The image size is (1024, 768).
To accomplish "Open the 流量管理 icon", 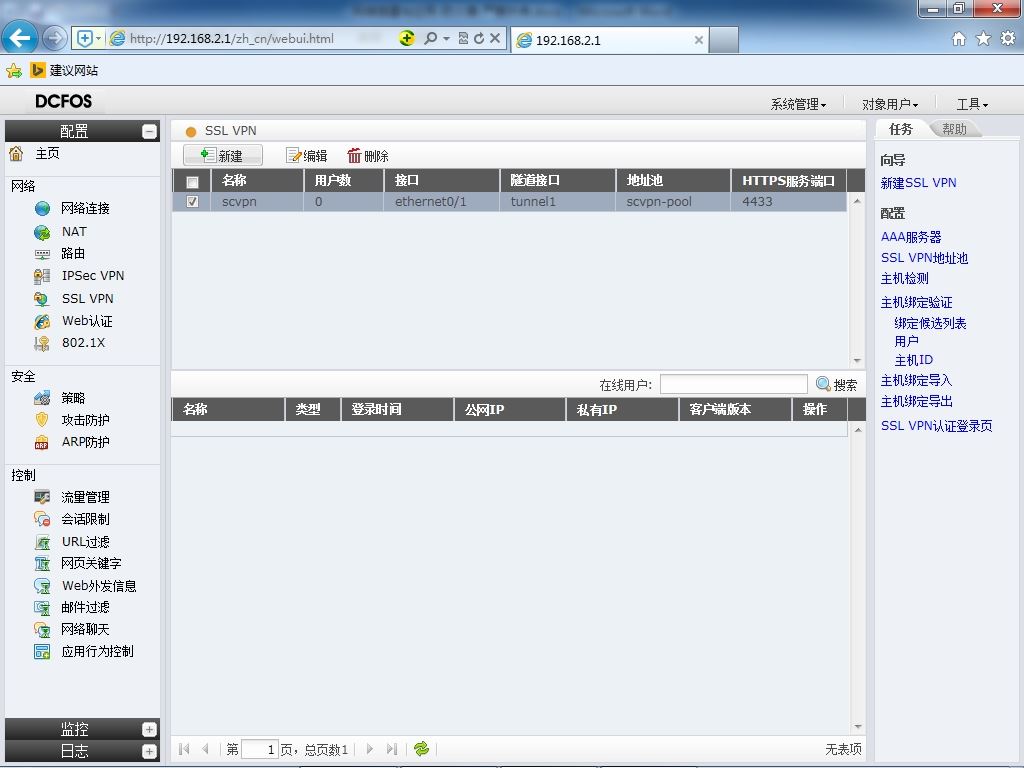I will (x=42, y=497).
